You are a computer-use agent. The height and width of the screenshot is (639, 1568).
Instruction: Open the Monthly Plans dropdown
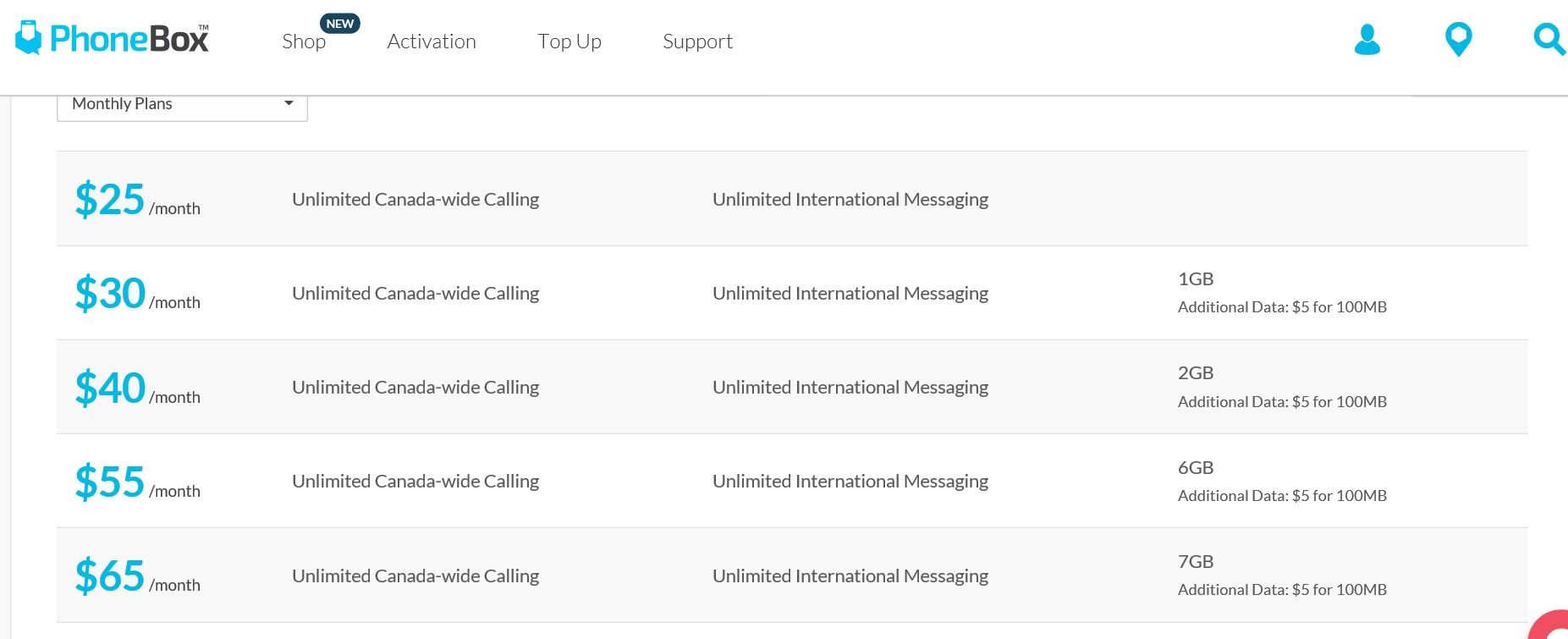pyautogui.click(x=181, y=104)
